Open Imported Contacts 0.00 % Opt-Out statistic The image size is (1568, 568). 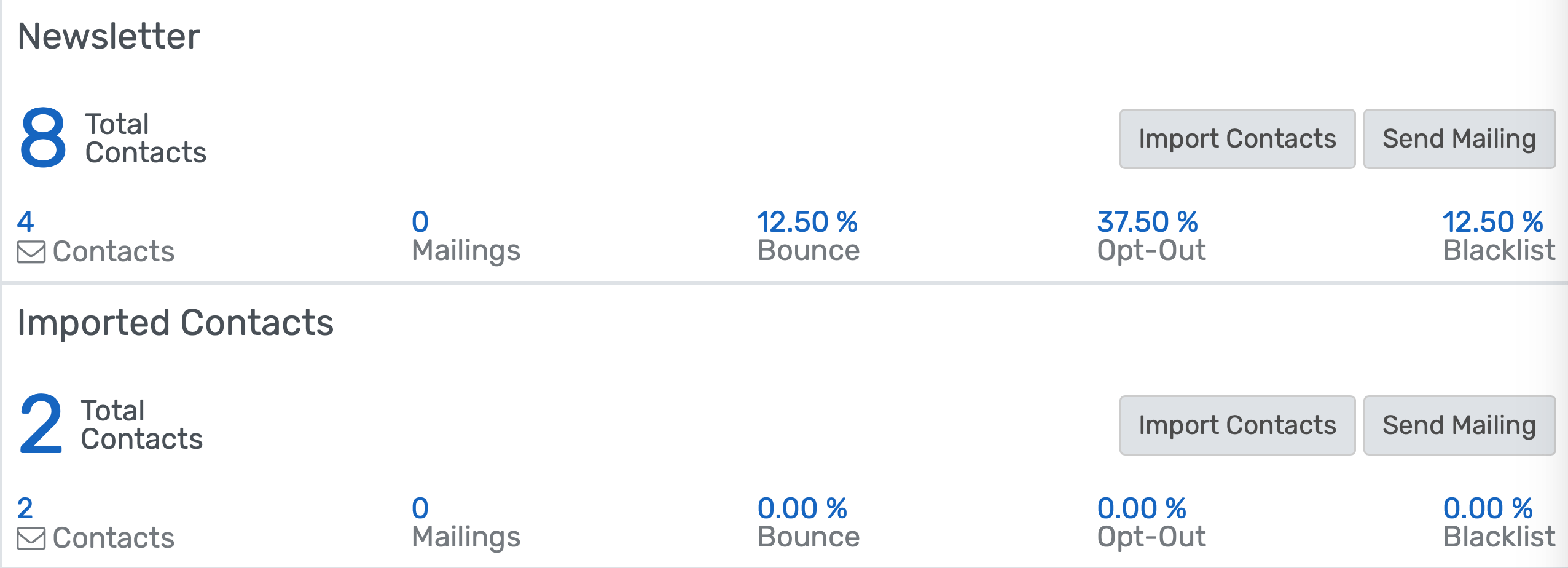coord(1142,508)
